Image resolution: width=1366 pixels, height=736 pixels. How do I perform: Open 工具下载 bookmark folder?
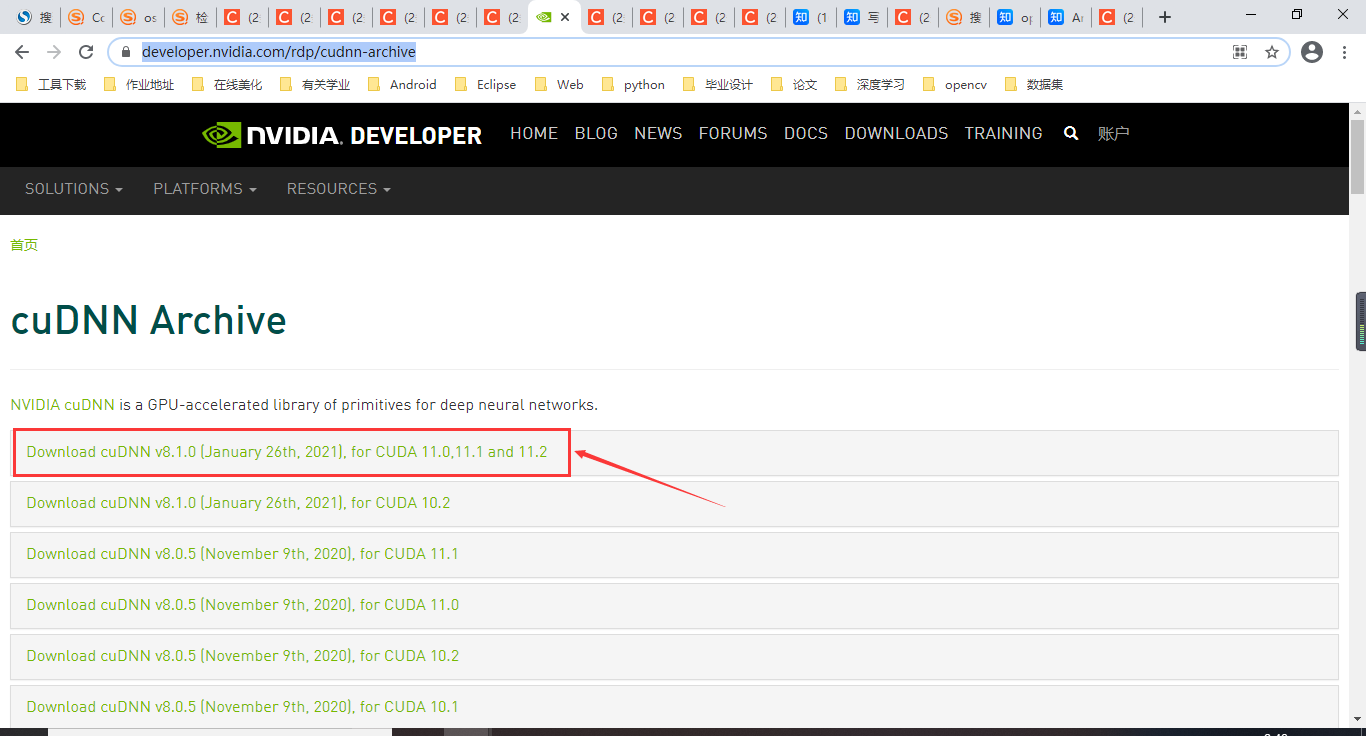click(51, 85)
